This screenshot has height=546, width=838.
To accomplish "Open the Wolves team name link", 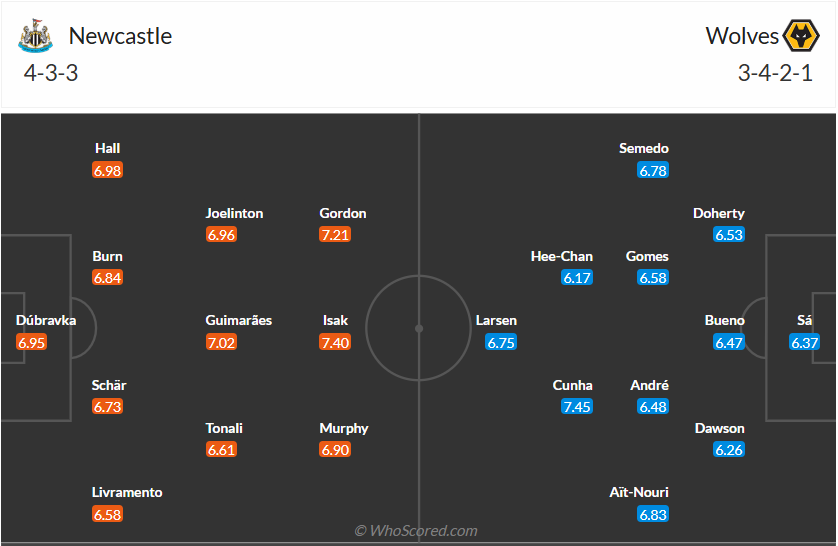I will [742, 36].
